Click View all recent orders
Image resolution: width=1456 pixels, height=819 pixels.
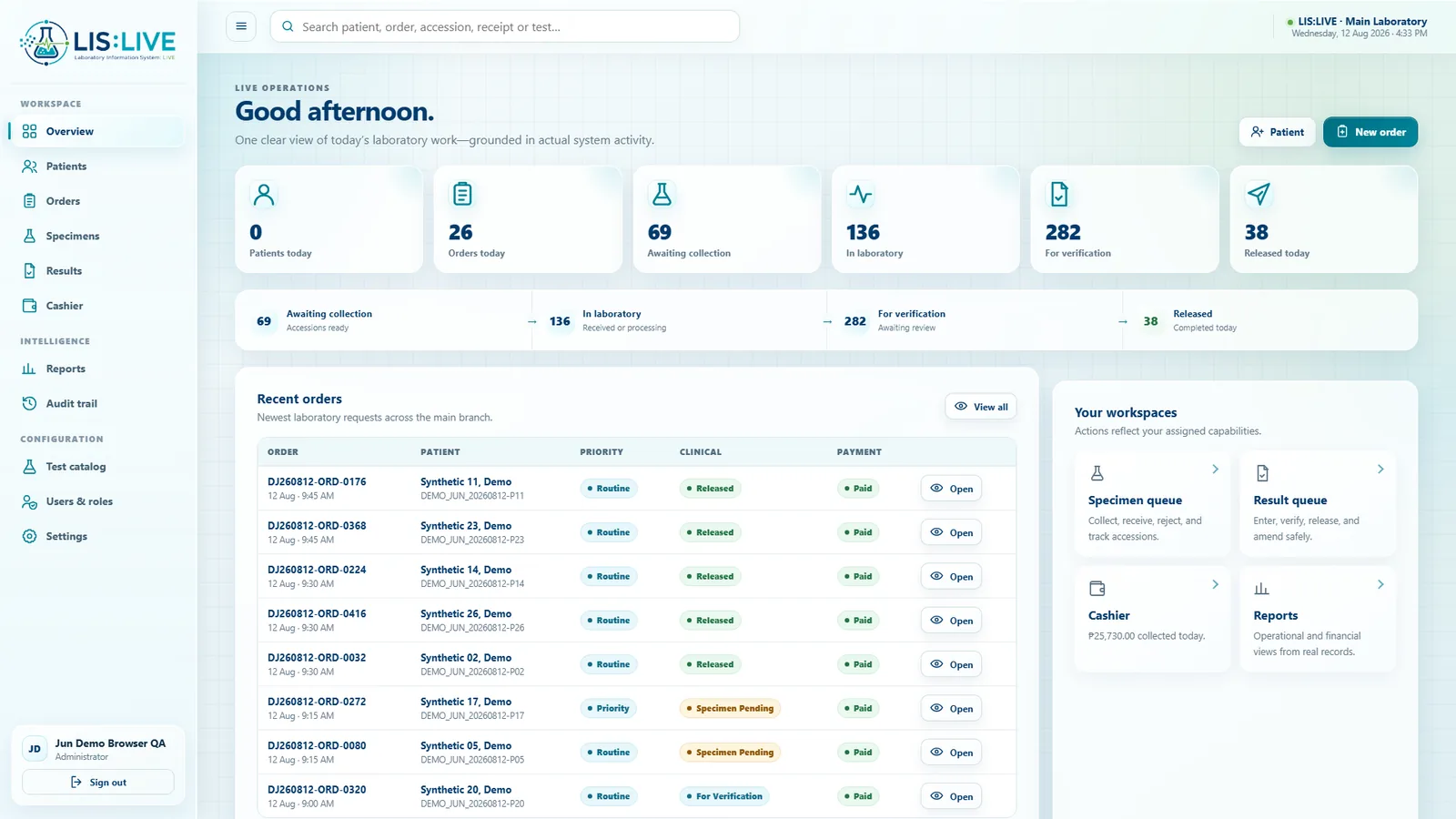pos(981,407)
